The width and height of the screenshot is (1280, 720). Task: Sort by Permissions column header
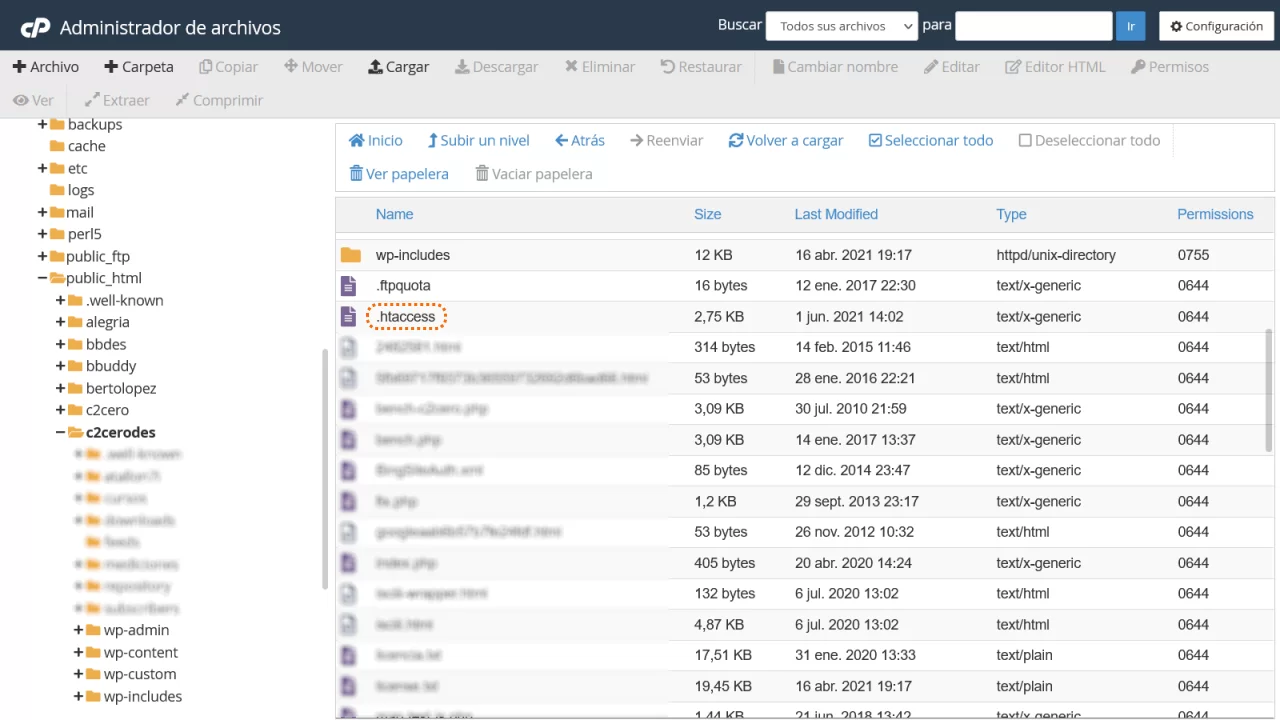pos(1215,214)
